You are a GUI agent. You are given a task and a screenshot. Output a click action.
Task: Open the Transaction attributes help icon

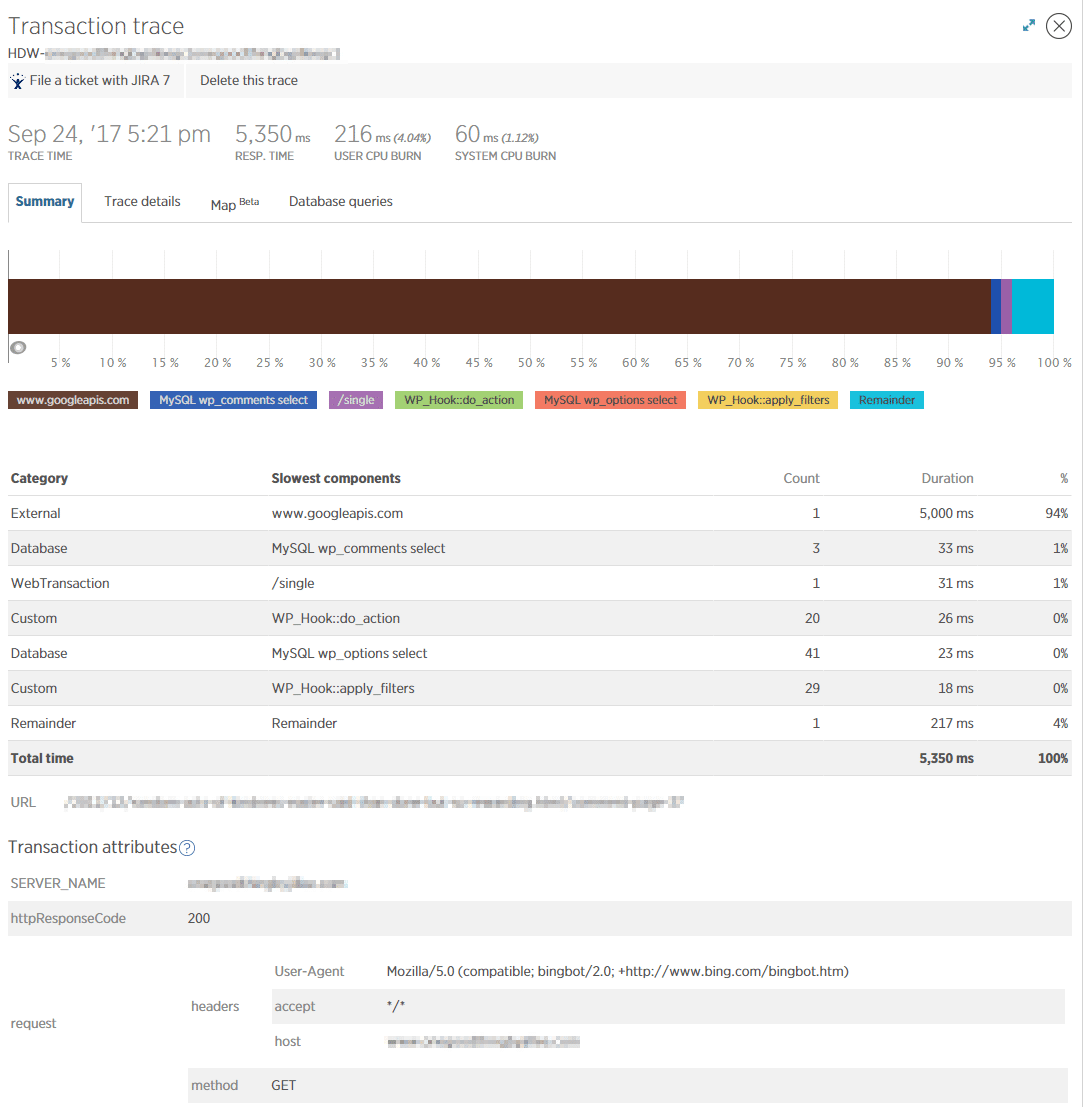(x=187, y=847)
